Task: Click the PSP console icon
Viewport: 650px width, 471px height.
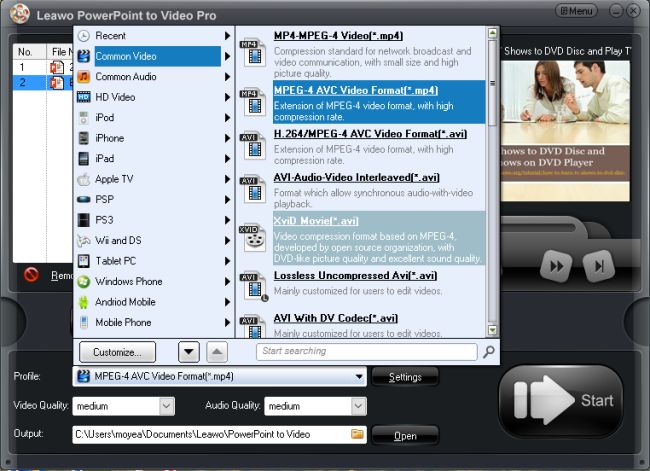Action: (84, 199)
